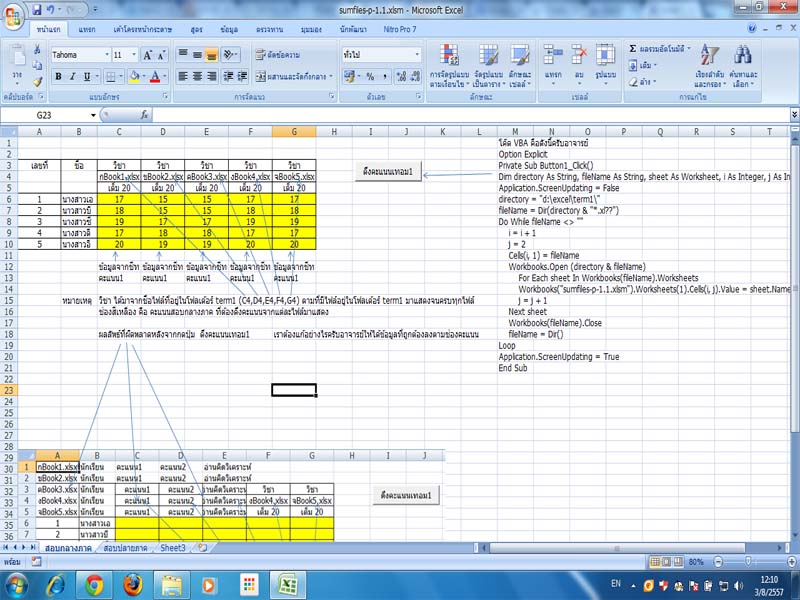
Task: Click the Save icon in quick access toolbar
Action: tap(37, 9)
